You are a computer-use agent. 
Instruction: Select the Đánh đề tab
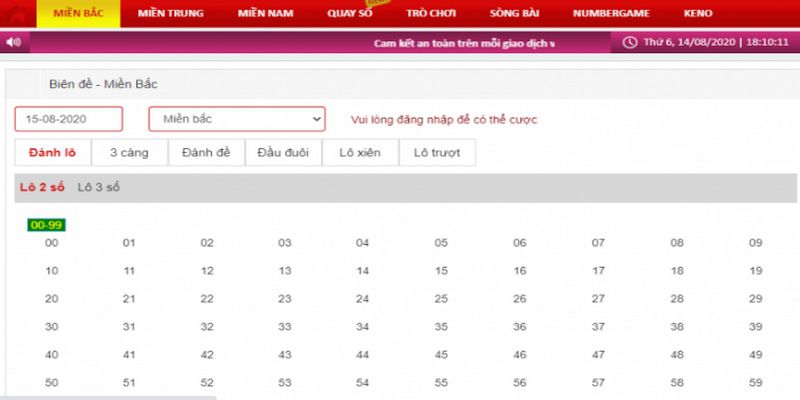coord(207,153)
